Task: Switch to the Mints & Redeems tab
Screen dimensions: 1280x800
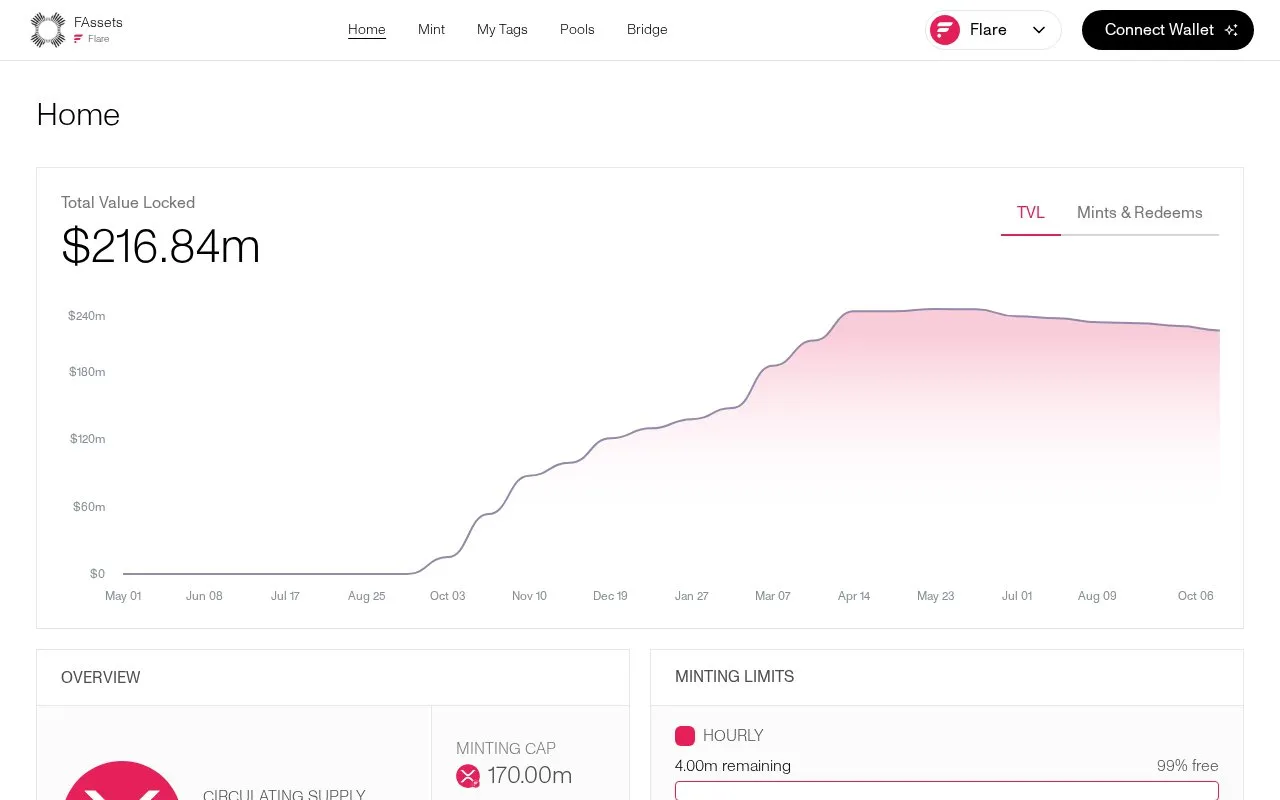Action: [x=1140, y=213]
